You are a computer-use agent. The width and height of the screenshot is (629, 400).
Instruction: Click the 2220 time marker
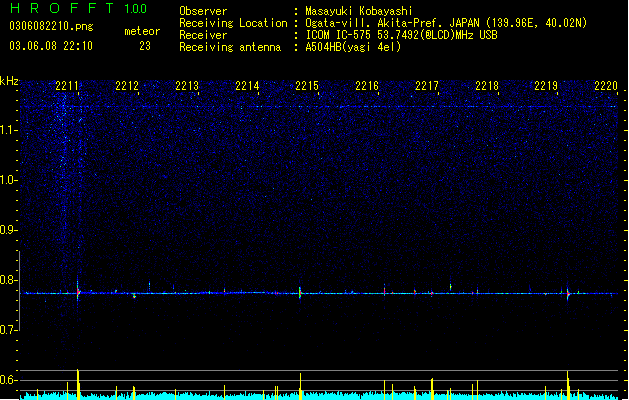[606, 86]
